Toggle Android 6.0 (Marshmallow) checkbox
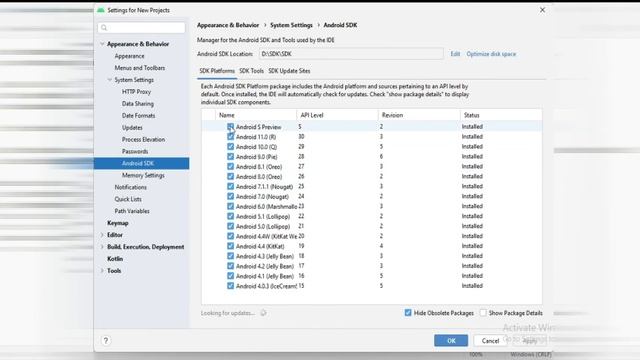Viewport: 640px width, 360px height. (x=231, y=207)
